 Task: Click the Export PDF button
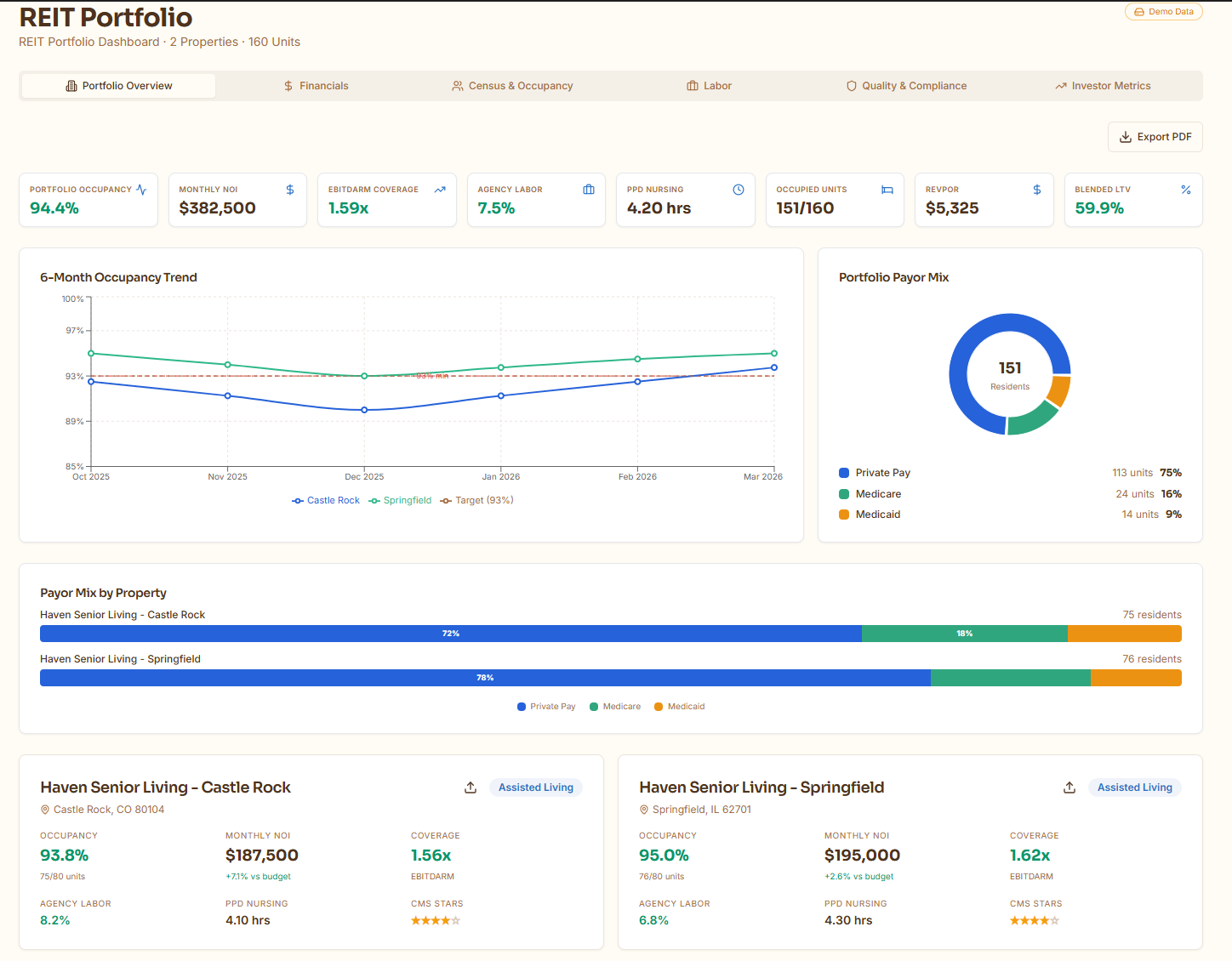[x=1155, y=136]
